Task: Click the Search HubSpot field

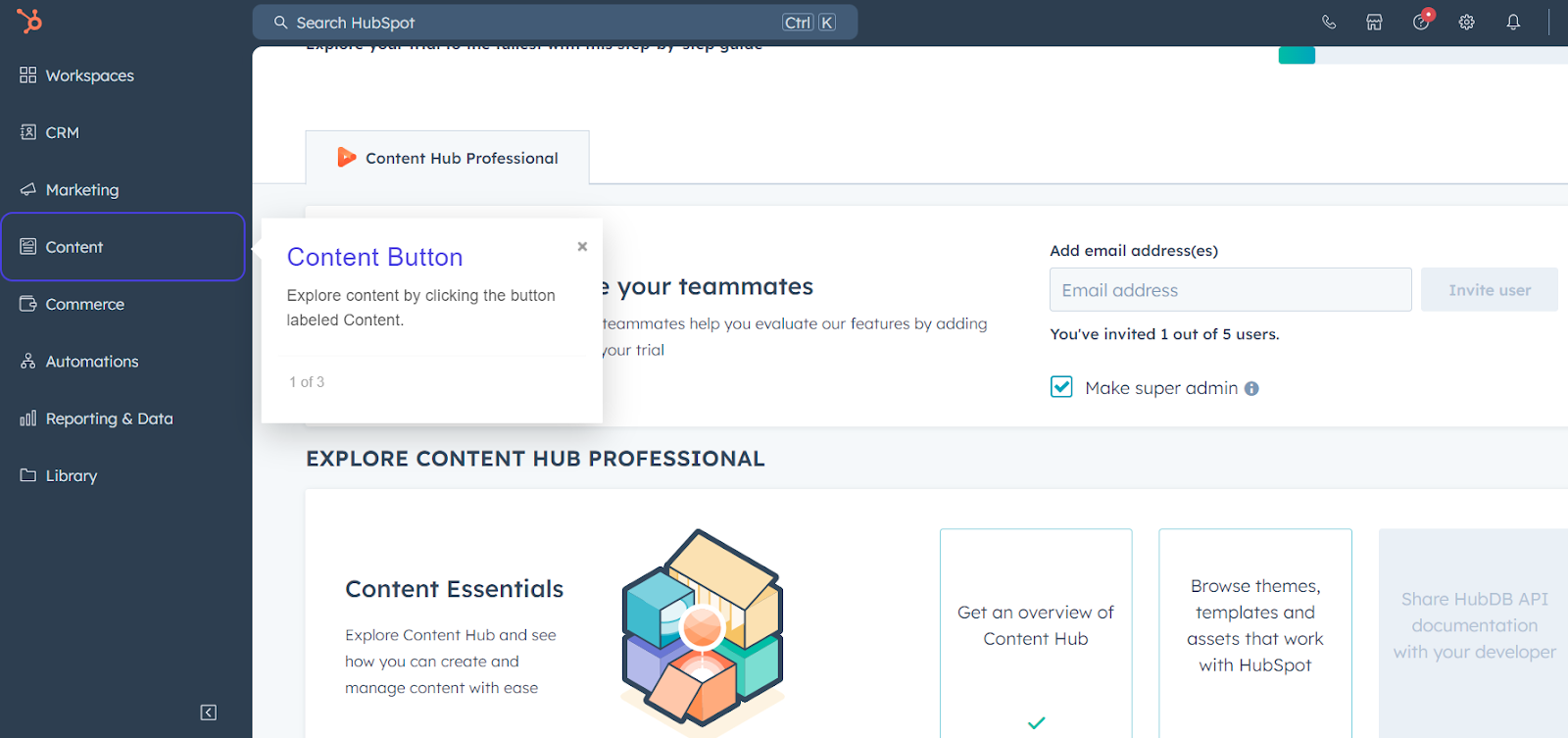Action: pyautogui.click(x=555, y=22)
